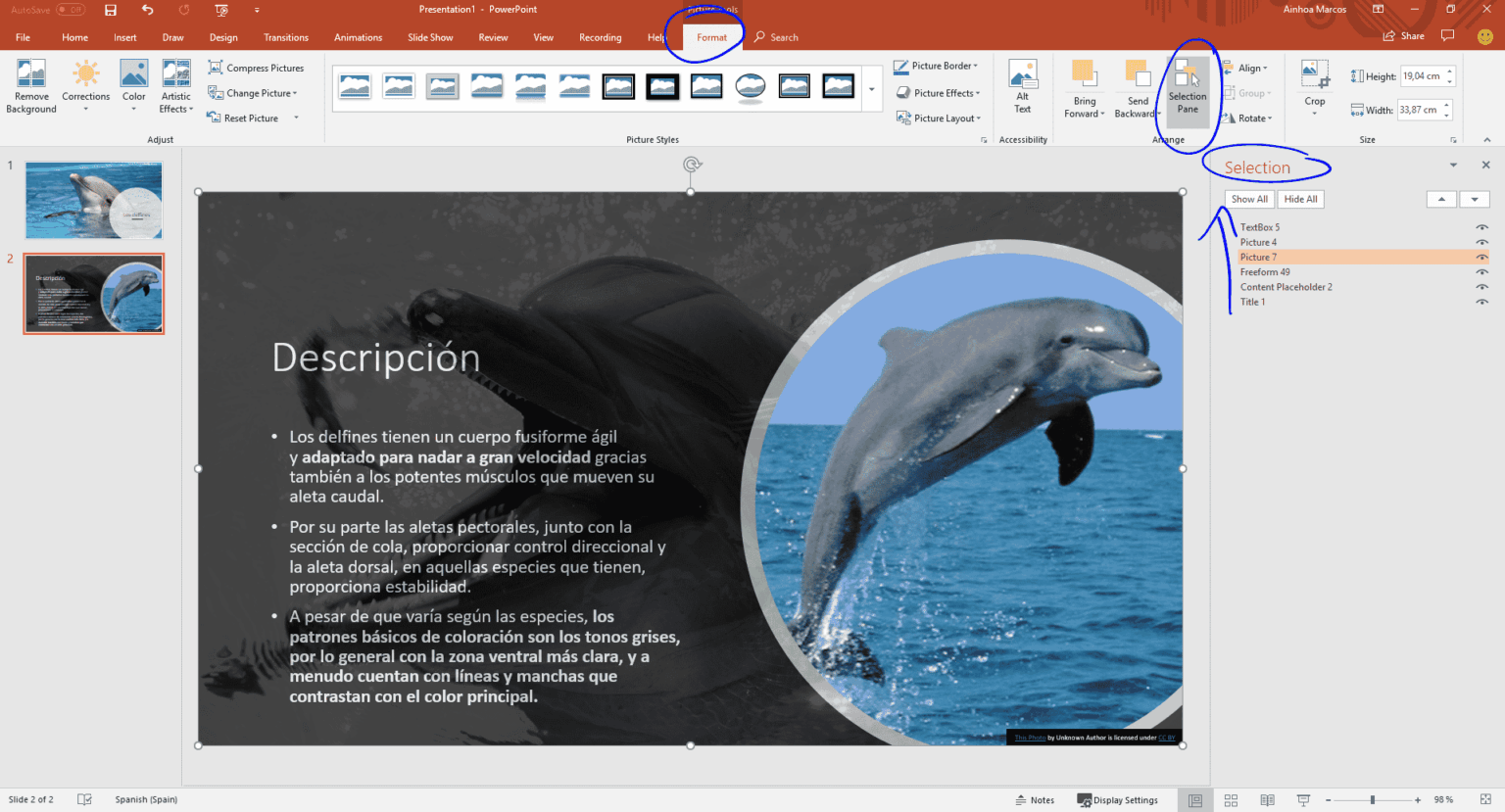Image resolution: width=1505 pixels, height=812 pixels.
Task: Open the Animations ribbon tab
Action: (x=358, y=37)
